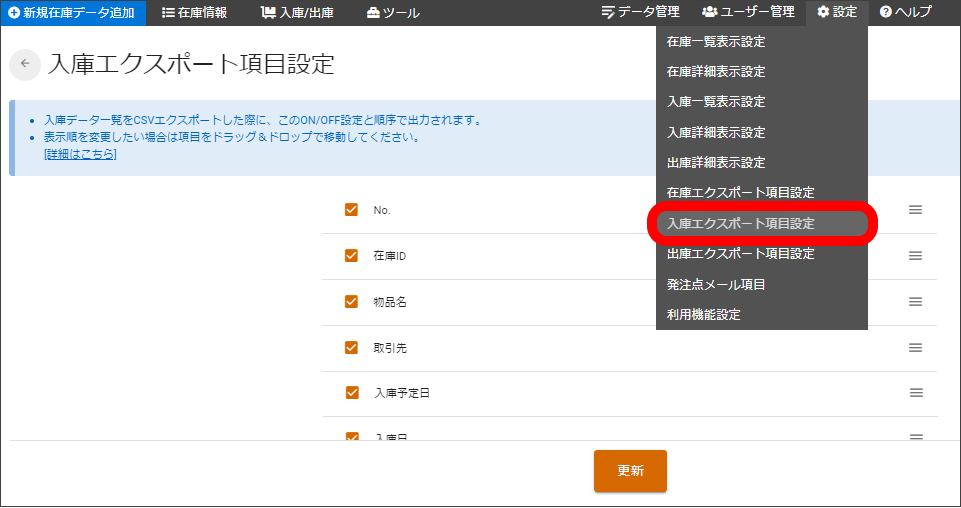
Task: Click the drag handle for the No. row
Action: (x=915, y=210)
